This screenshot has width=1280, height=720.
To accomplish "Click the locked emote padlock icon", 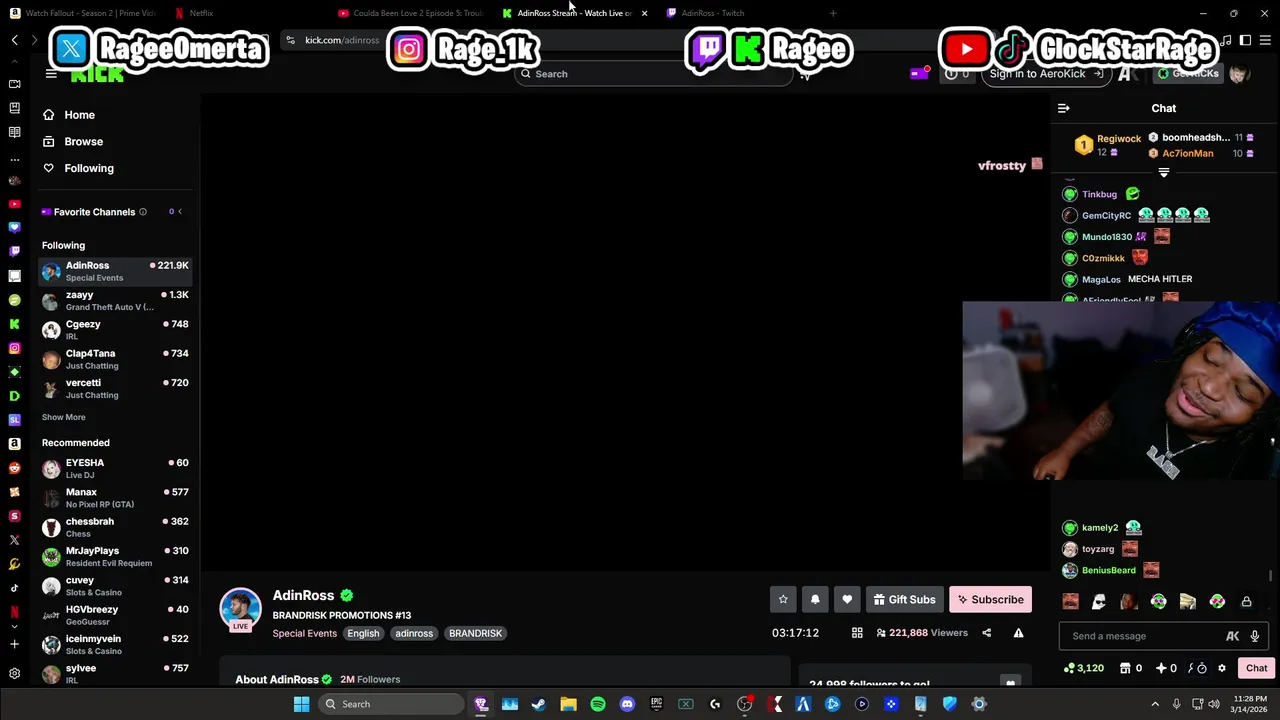I will tap(1246, 602).
